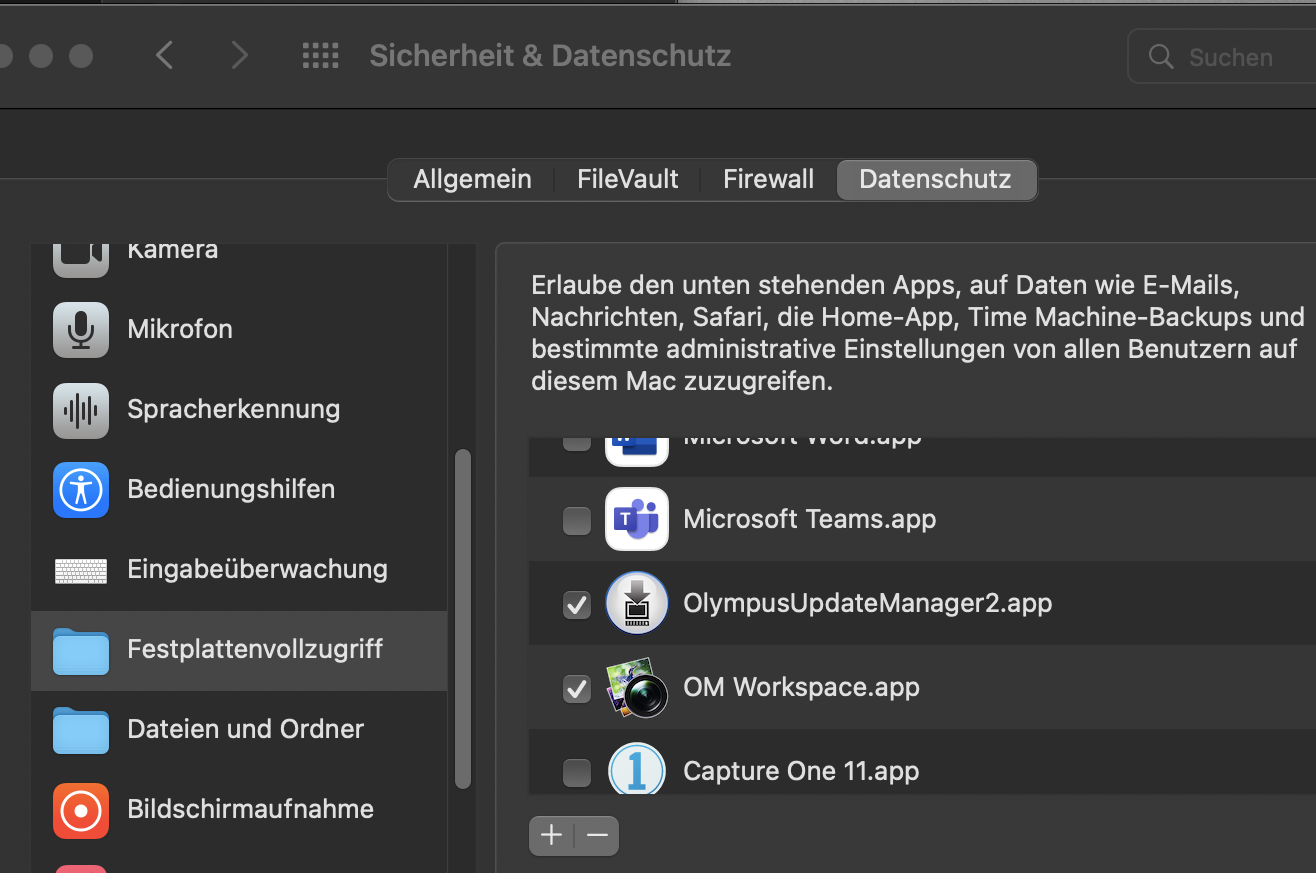This screenshot has height=873, width=1316.
Task: Select the Microsoft Teams.app row label
Action: pos(809,519)
